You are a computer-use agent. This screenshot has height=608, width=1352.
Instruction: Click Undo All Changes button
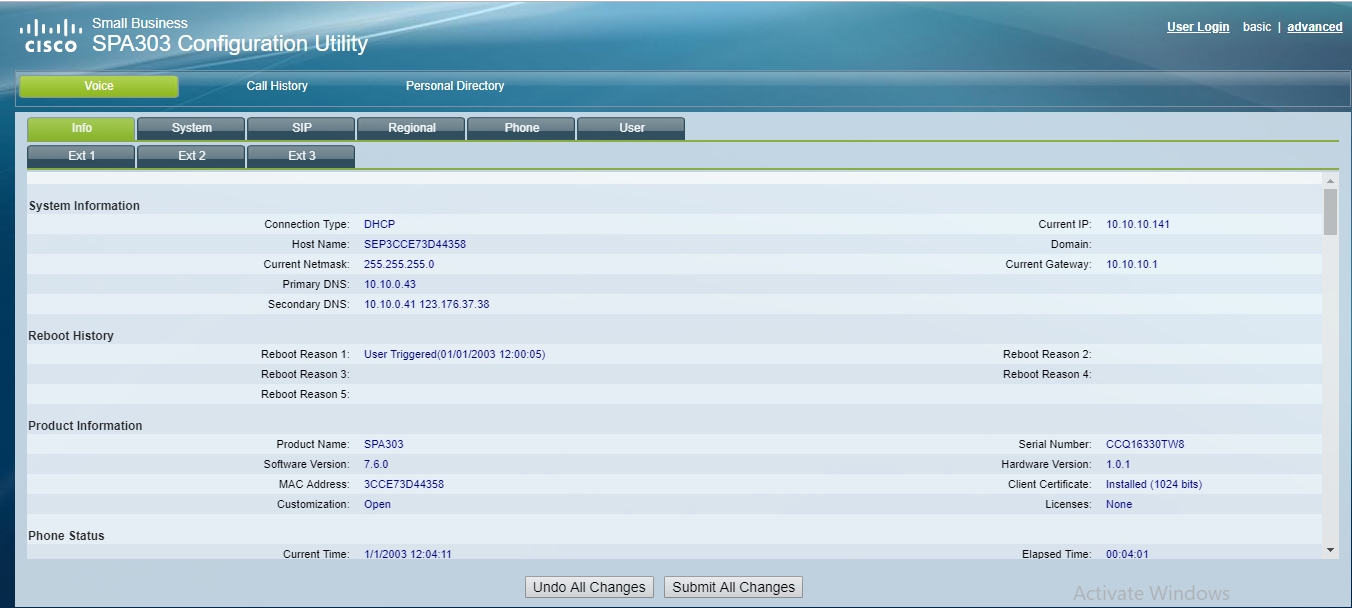[589, 587]
